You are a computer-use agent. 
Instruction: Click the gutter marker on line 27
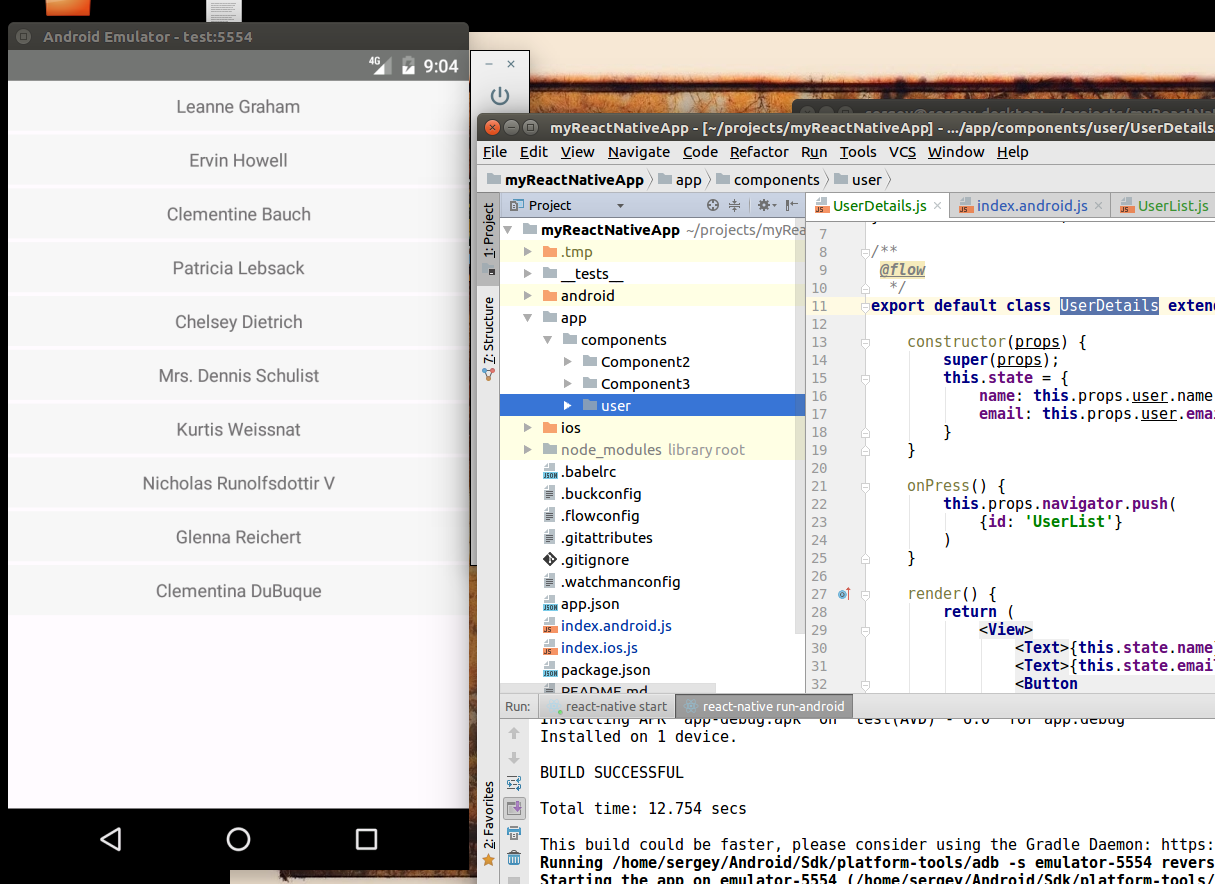point(843,594)
